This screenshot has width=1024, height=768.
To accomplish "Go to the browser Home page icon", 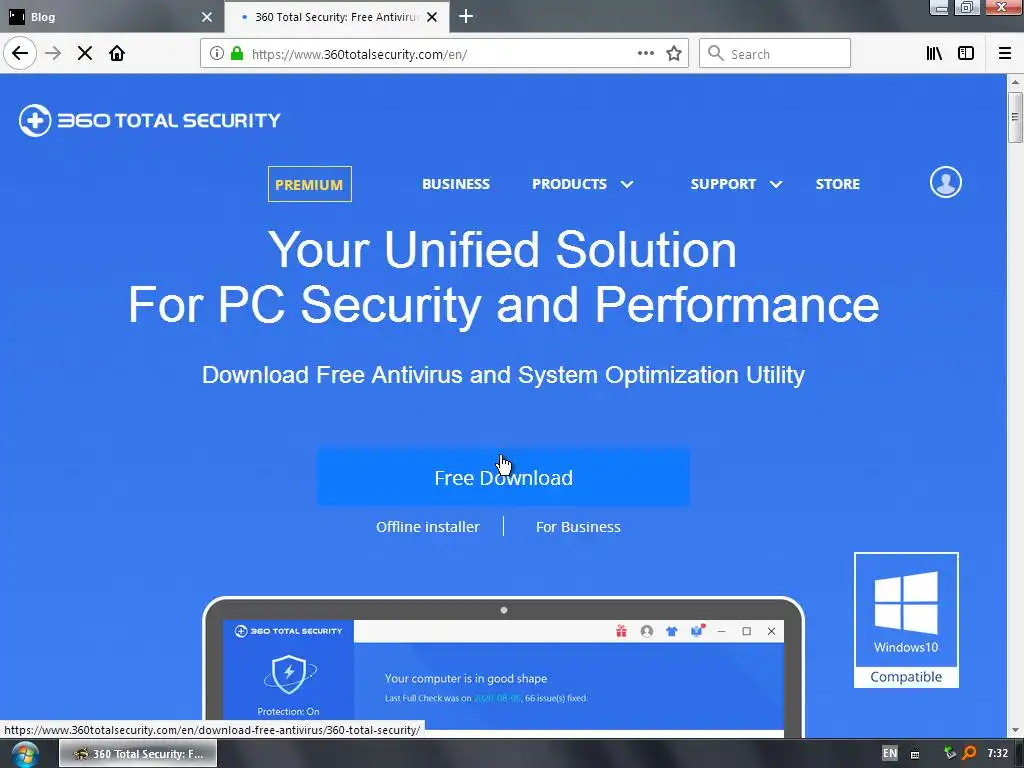I will coord(117,54).
